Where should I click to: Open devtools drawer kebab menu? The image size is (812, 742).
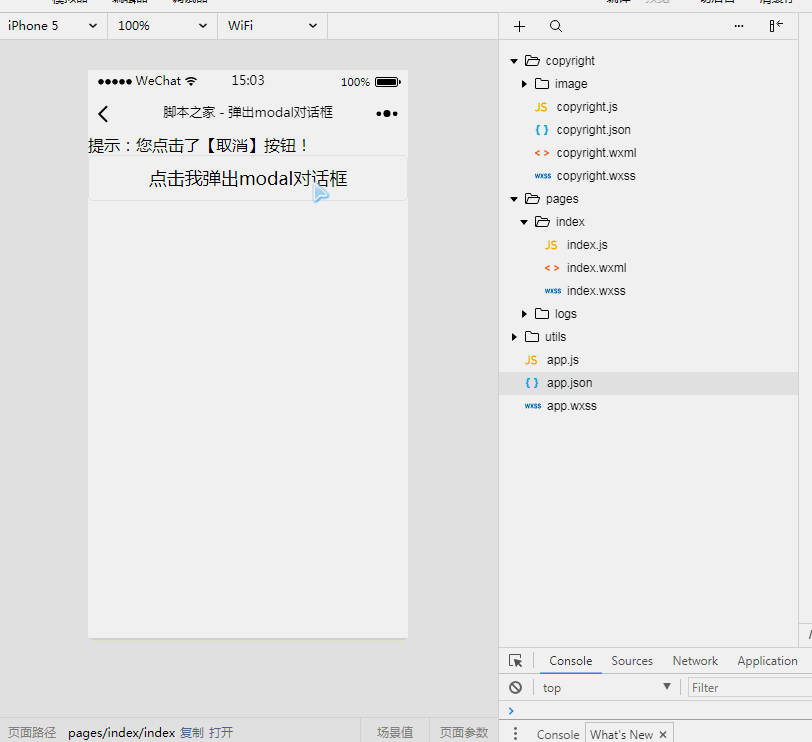point(515,733)
